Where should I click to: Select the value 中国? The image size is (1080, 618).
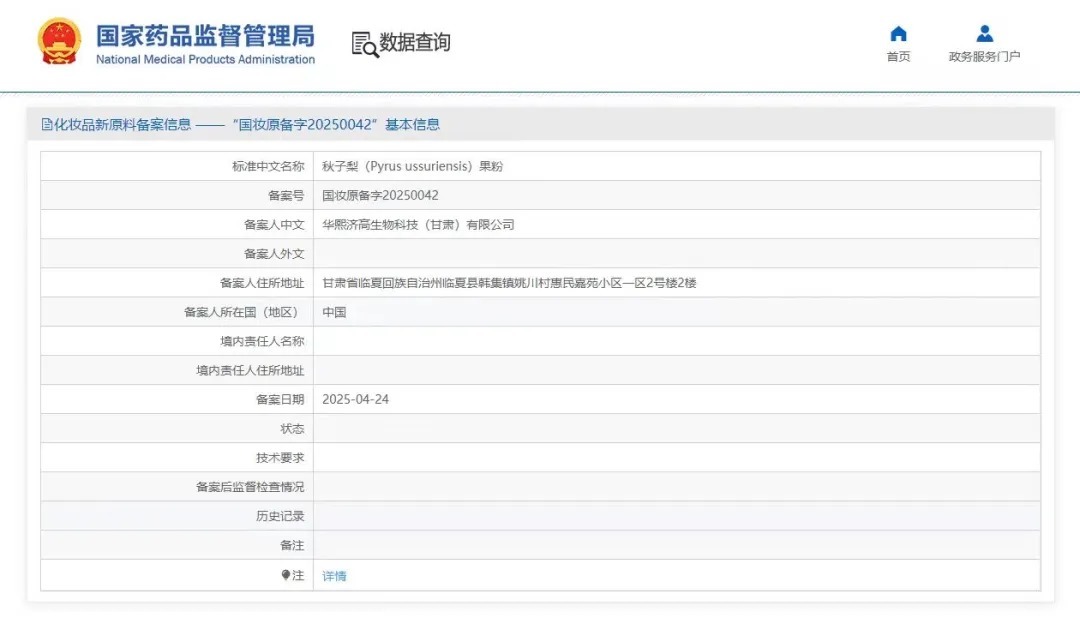coord(334,312)
